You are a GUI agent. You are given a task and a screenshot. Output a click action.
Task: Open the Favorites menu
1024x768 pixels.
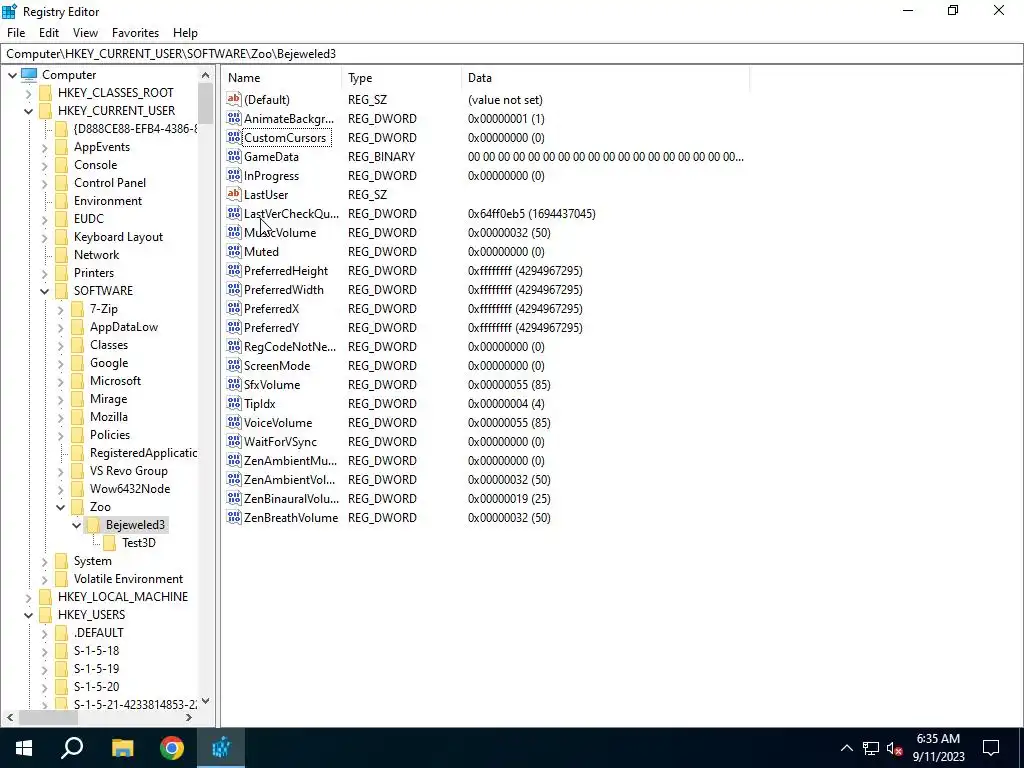[135, 33]
